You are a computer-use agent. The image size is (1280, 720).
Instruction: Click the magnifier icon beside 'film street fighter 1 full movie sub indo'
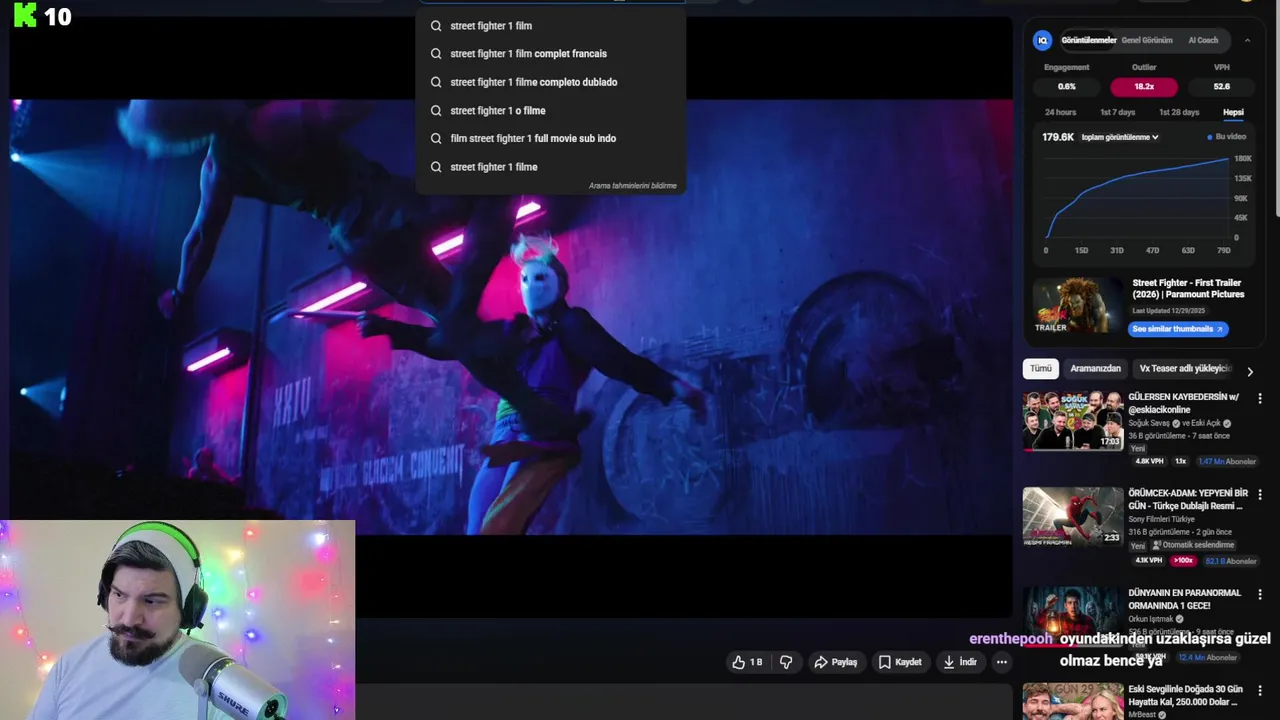436,139
